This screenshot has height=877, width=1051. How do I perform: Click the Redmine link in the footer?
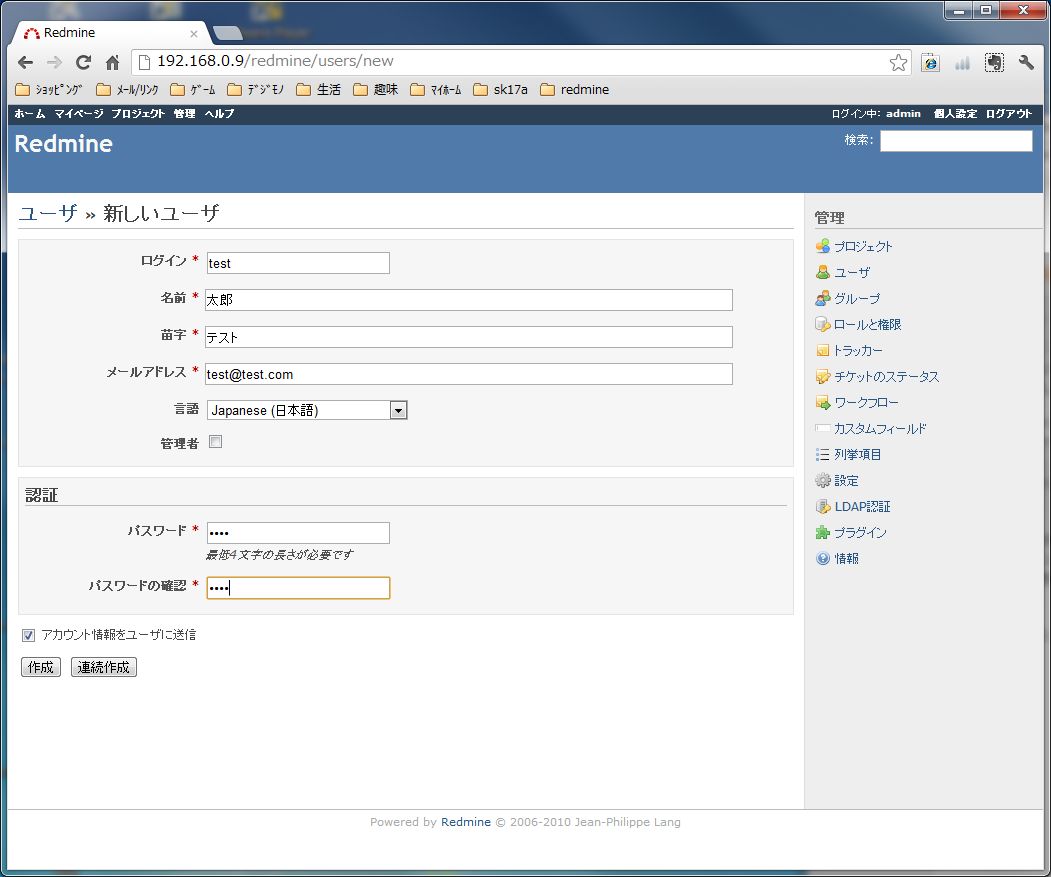pos(466,822)
